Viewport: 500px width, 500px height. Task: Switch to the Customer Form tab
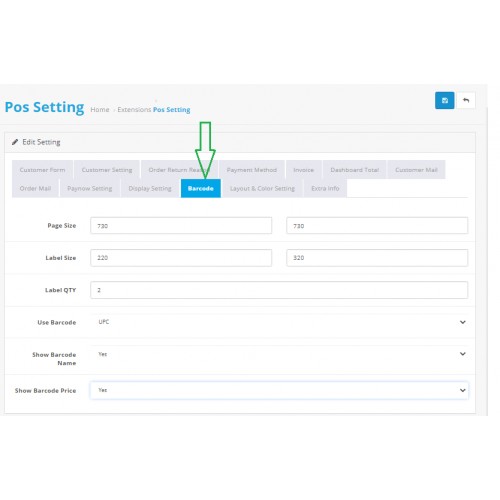[x=42, y=170]
